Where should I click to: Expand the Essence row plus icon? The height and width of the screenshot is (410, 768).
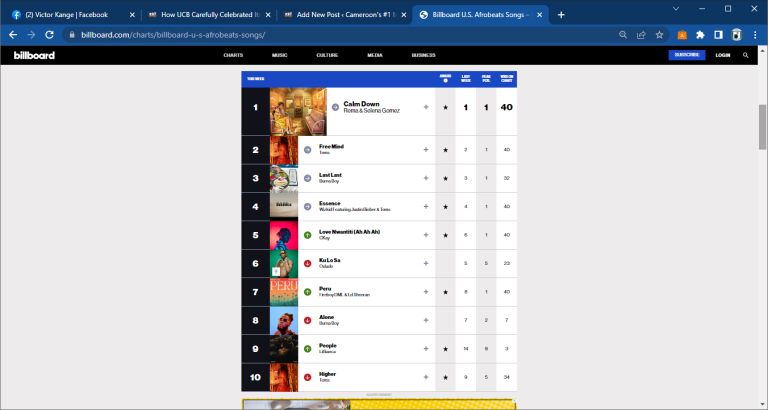tap(426, 206)
